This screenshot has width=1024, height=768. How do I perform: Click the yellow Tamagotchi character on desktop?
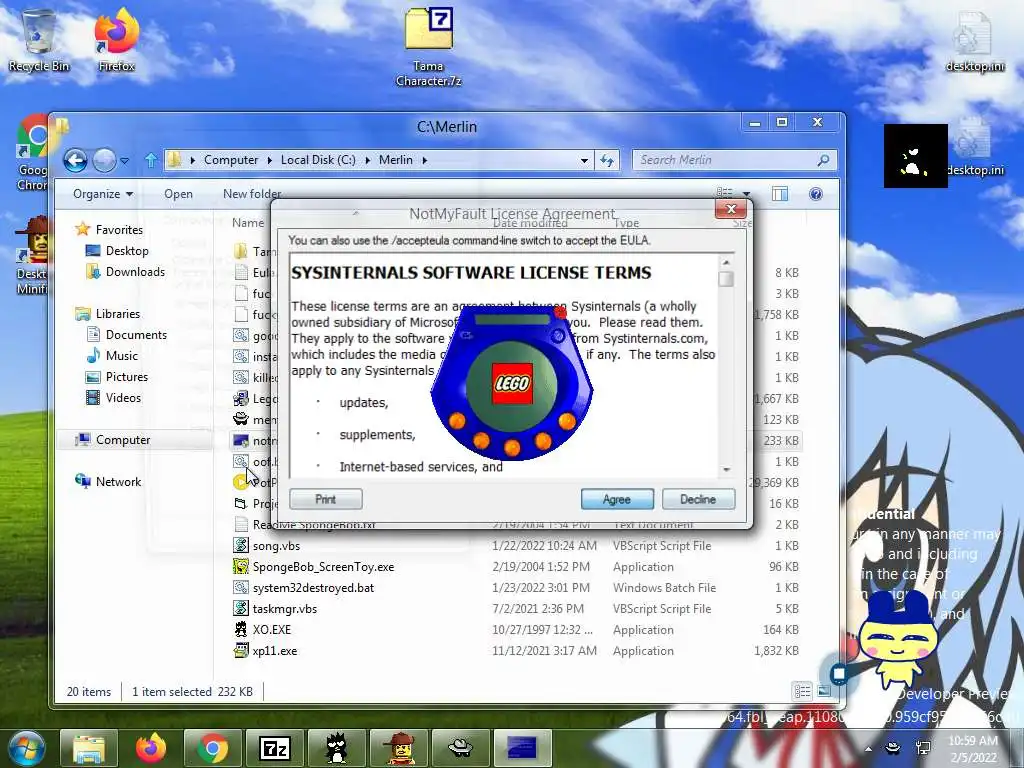tap(899, 641)
